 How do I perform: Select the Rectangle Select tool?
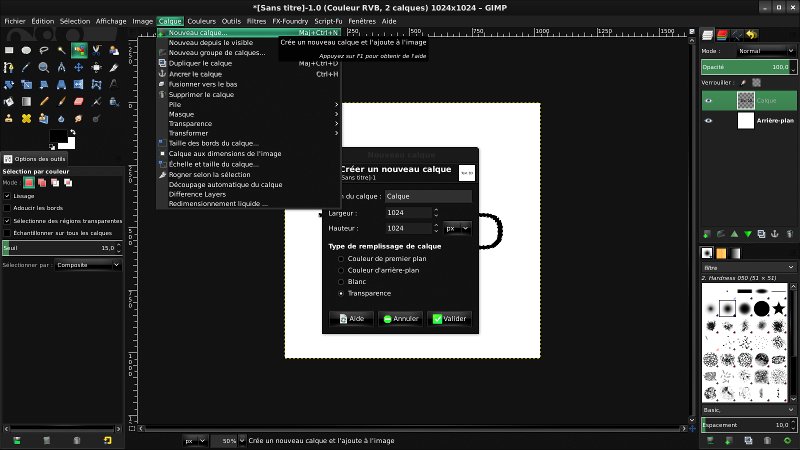tap(9, 50)
